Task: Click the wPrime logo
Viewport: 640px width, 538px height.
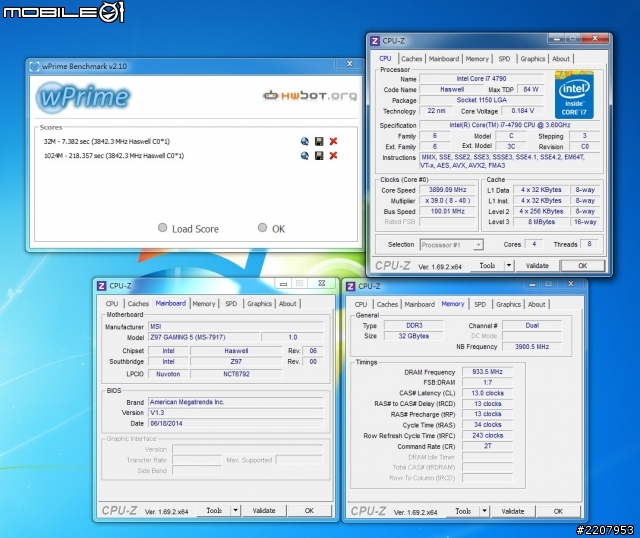Action: click(x=83, y=97)
